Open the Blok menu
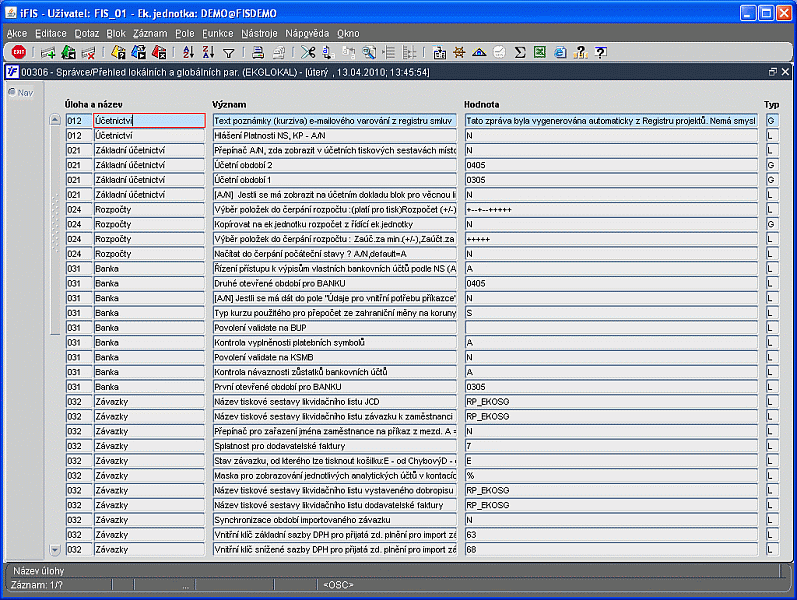 [x=116, y=34]
